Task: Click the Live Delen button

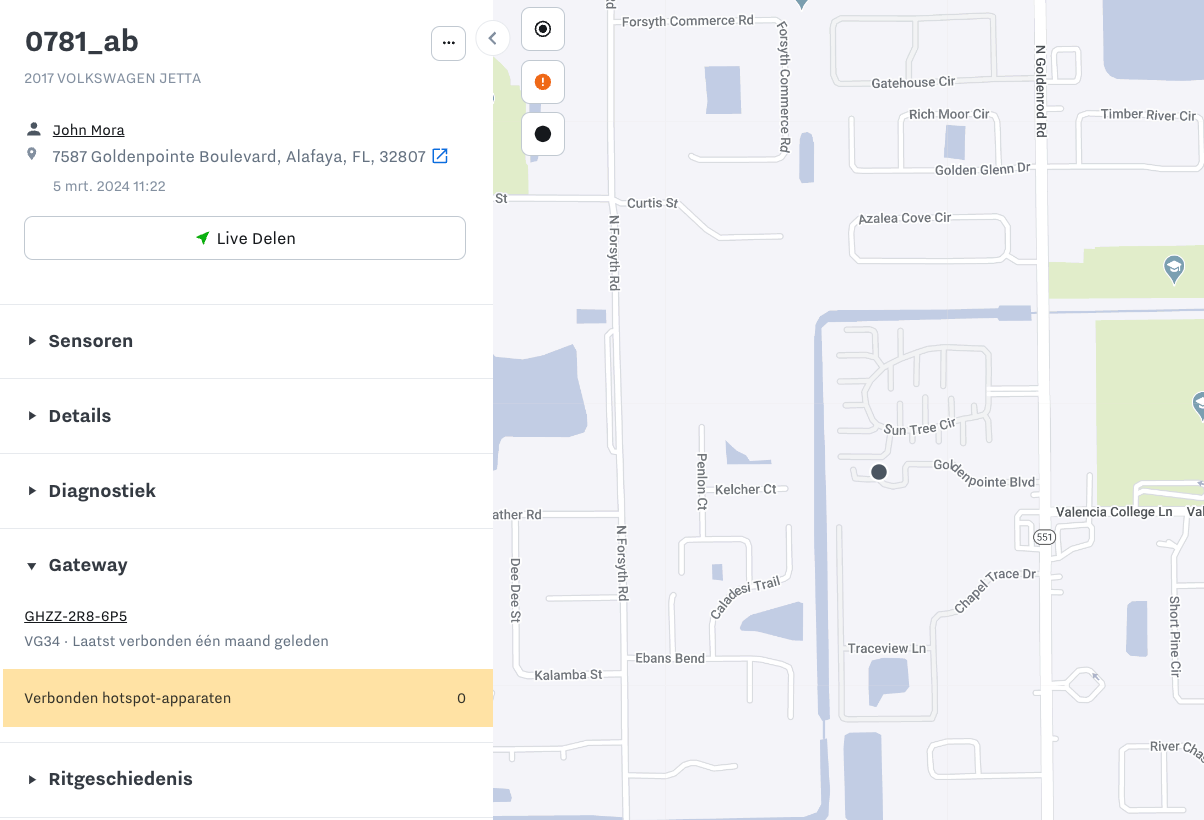Action: 245,238
